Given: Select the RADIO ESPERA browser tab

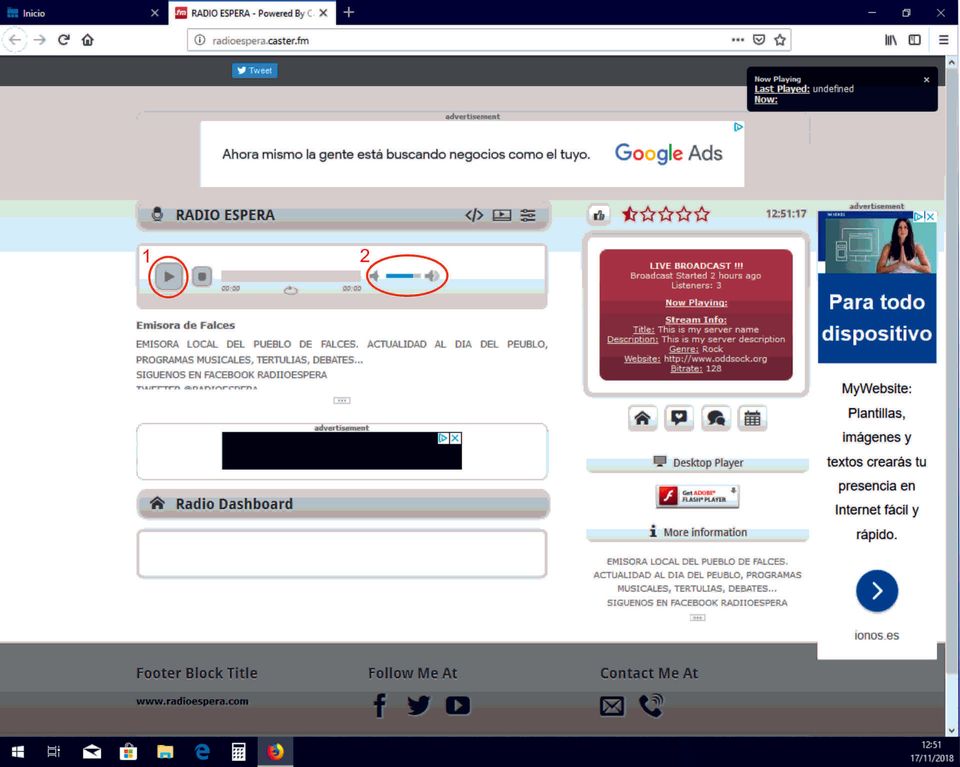Looking at the screenshot, I should [252, 13].
